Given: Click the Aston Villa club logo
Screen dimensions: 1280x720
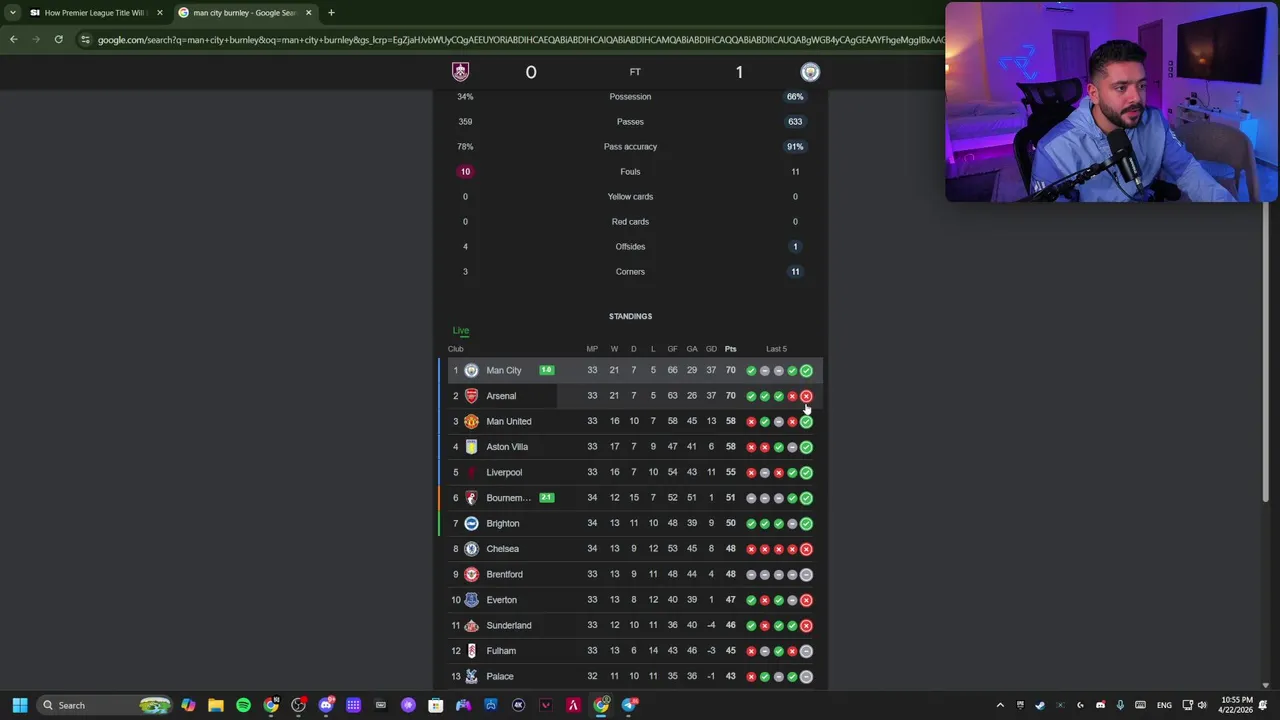Looking at the screenshot, I should 471,447.
